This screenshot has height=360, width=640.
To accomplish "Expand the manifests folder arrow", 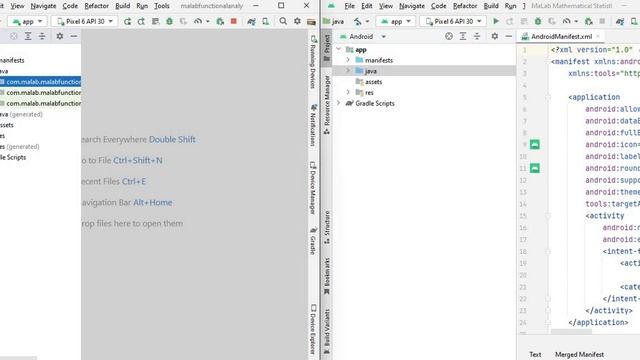I will pos(348,60).
